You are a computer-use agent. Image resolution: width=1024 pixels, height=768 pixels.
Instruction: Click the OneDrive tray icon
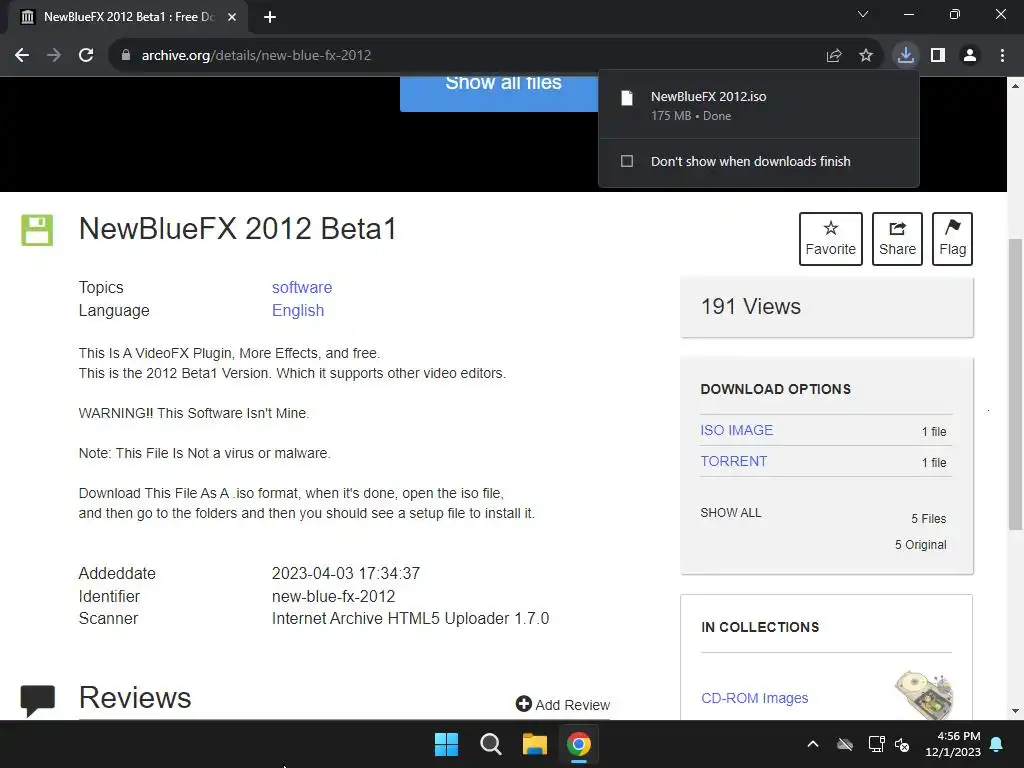[844, 744]
